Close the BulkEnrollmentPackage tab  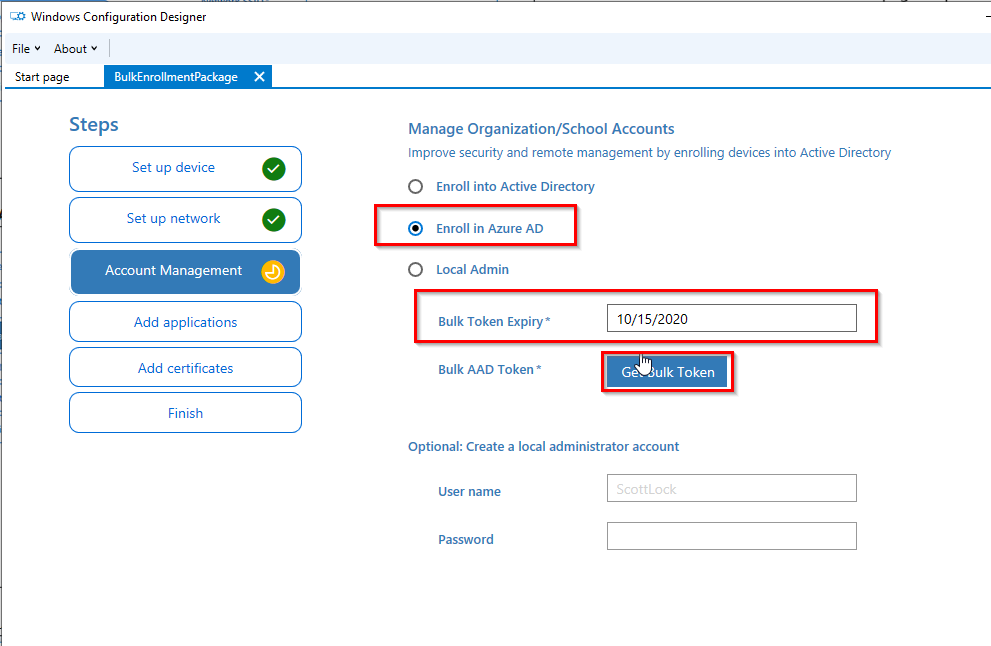click(259, 76)
